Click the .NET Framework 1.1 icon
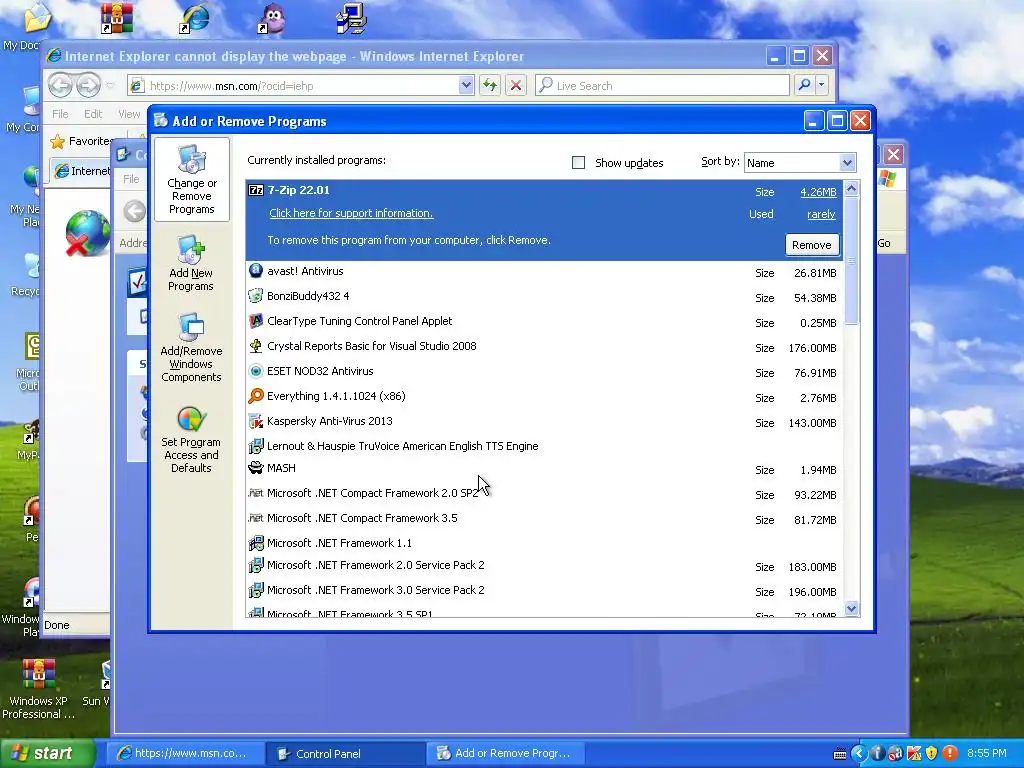Viewport: 1024px width, 768px height. 256,543
